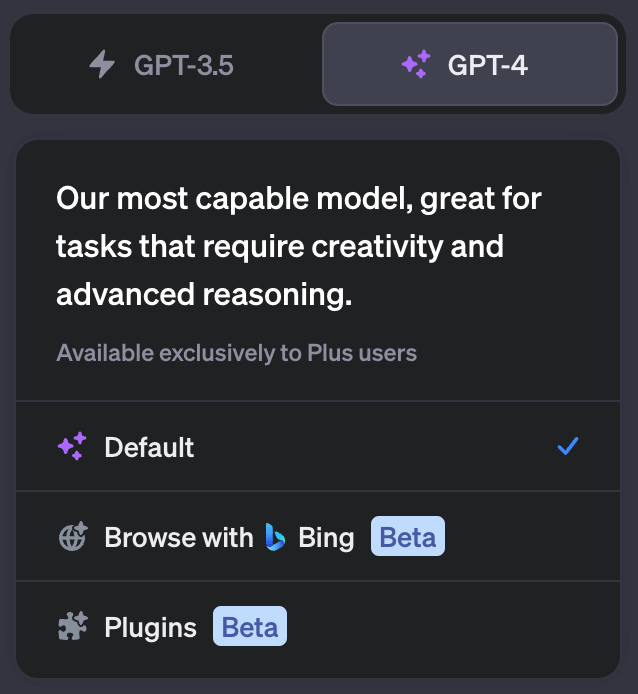Choose the Default mode label
This screenshot has height=694, width=638.
pos(149,447)
